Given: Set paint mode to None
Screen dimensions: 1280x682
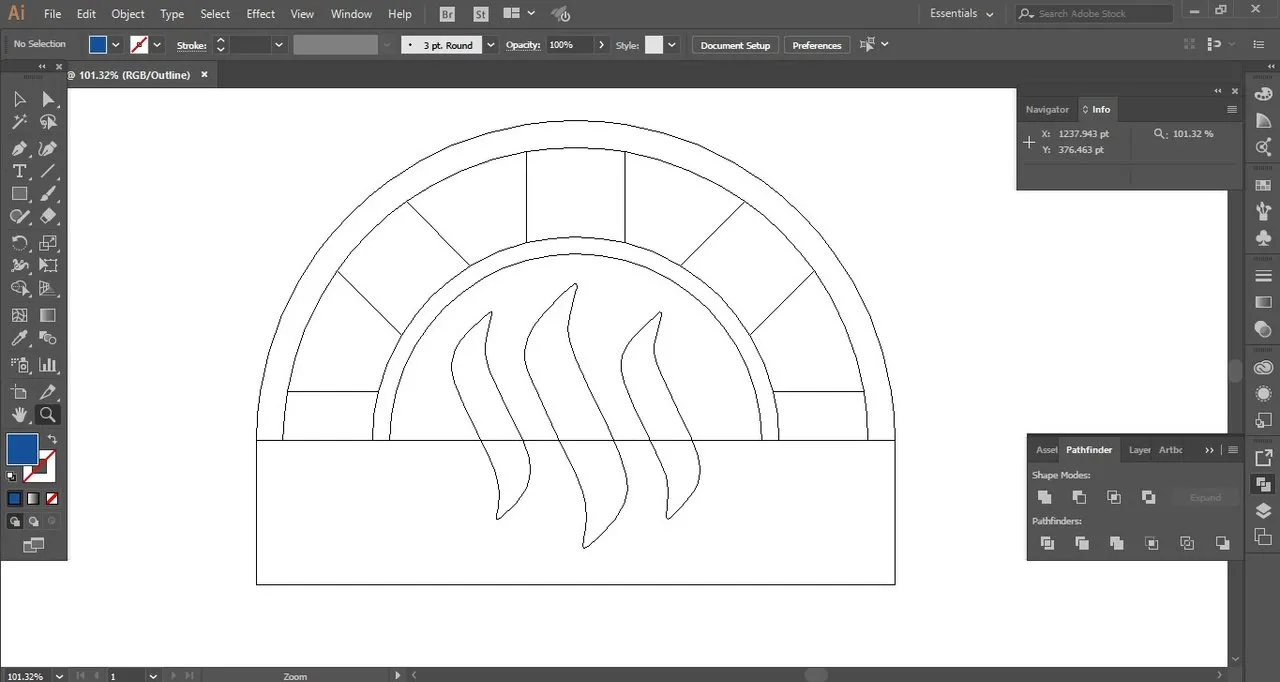Looking at the screenshot, I should coord(51,498).
